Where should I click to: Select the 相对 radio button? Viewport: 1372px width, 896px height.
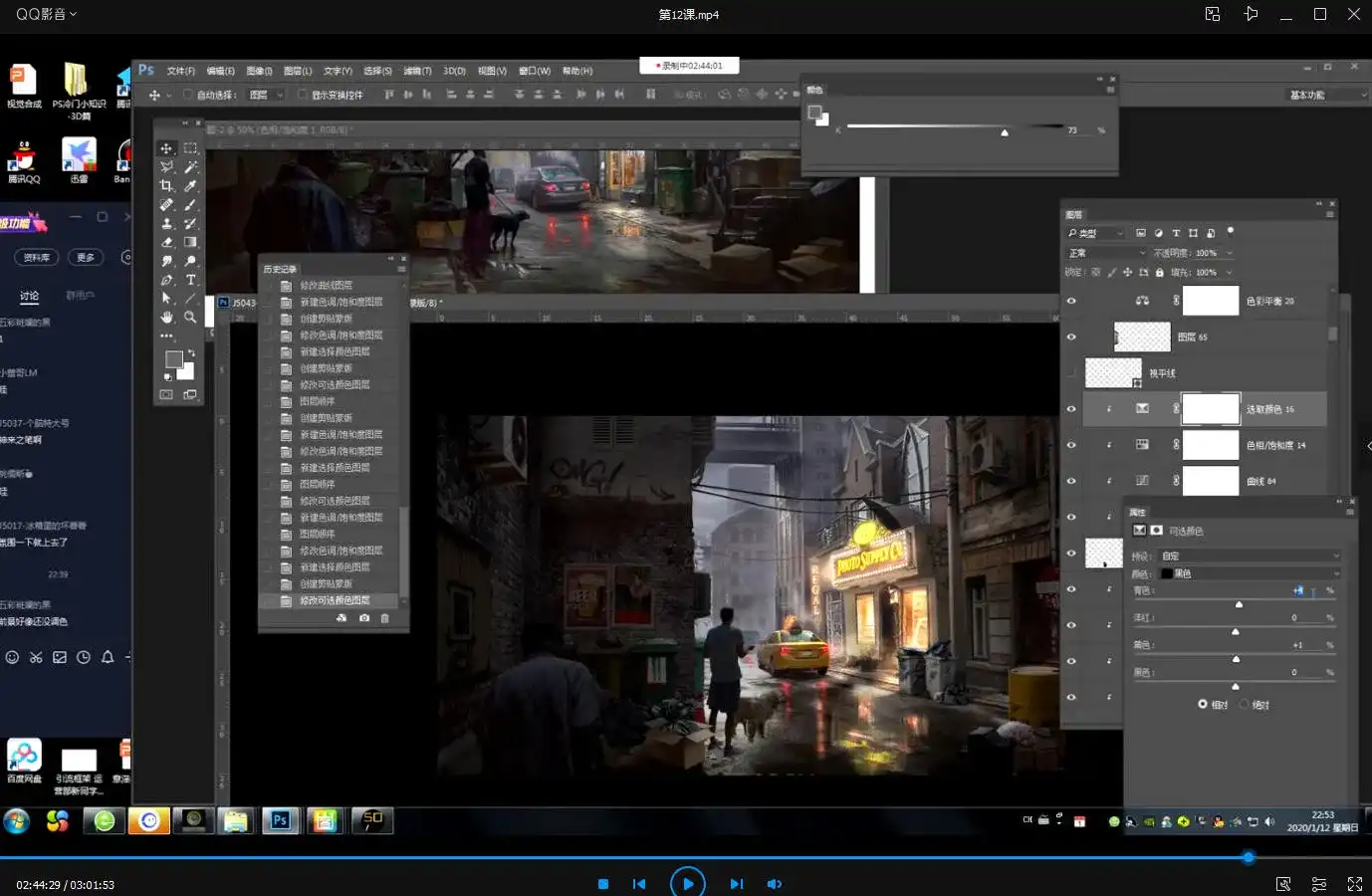coord(1203,704)
